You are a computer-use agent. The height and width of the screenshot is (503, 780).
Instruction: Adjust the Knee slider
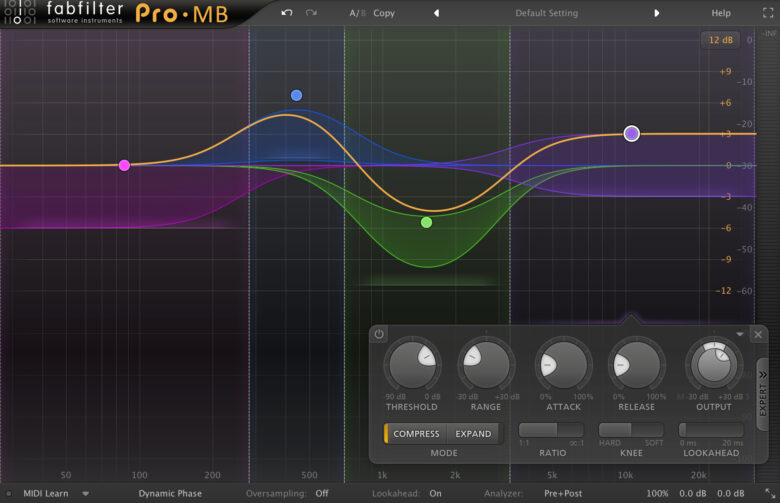(631, 430)
